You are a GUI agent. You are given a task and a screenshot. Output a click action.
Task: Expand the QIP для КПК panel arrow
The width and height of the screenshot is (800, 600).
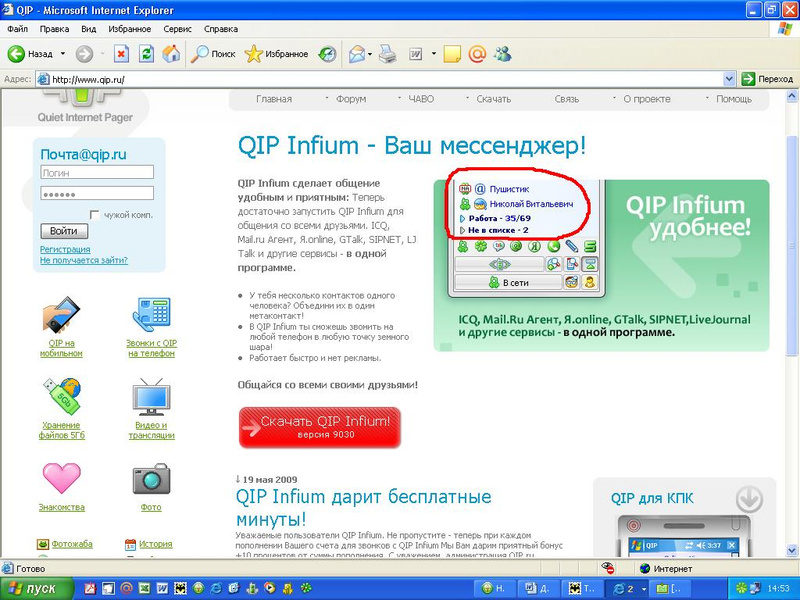click(749, 498)
